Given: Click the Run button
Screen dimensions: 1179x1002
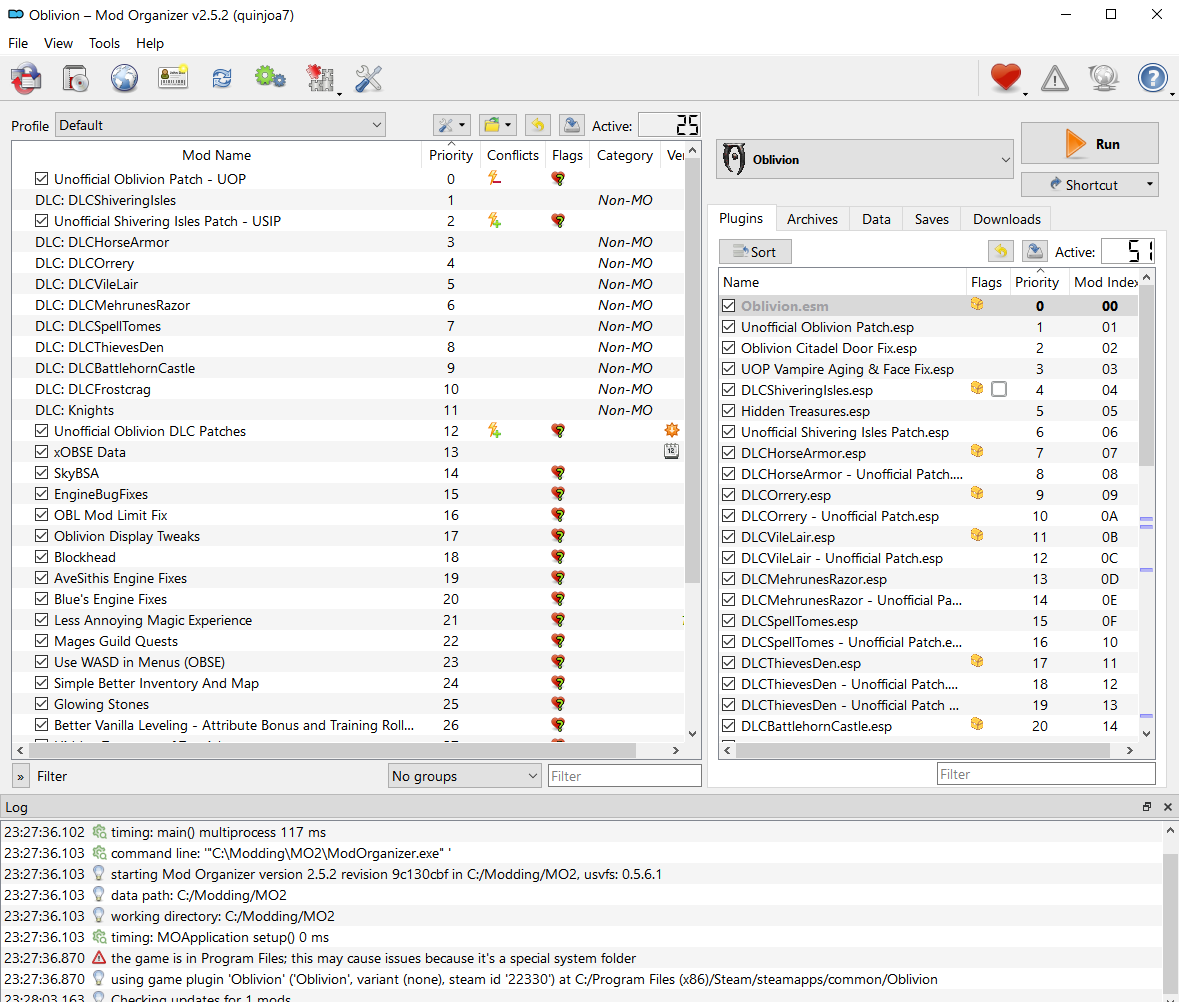Looking at the screenshot, I should coord(1090,143).
